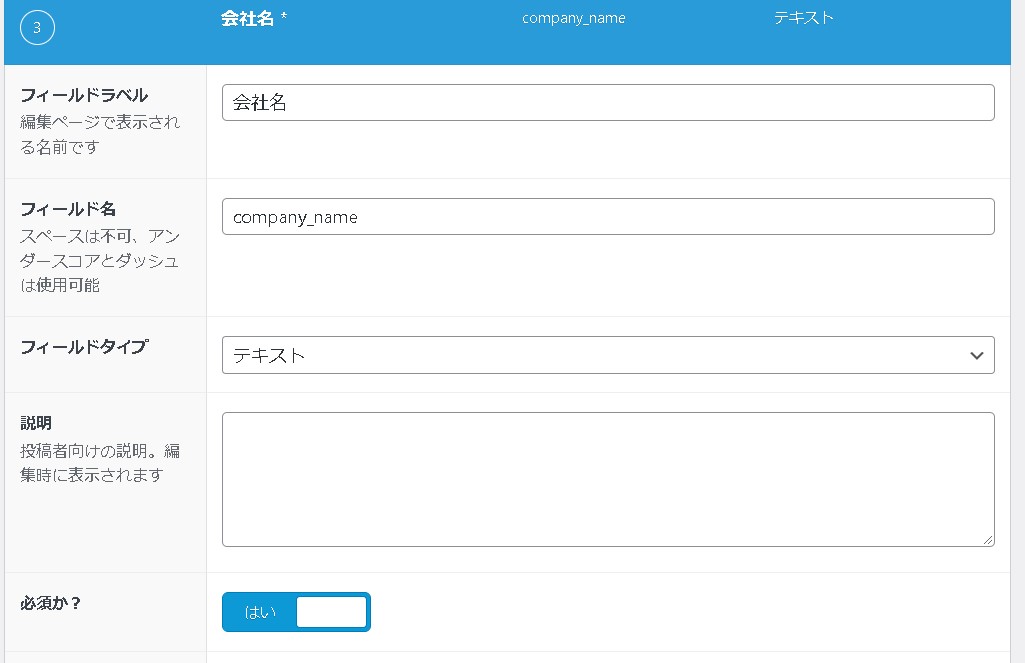Focus the フィールド名 input with company_name
The width and height of the screenshot is (1025, 663).
pos(607,217)
